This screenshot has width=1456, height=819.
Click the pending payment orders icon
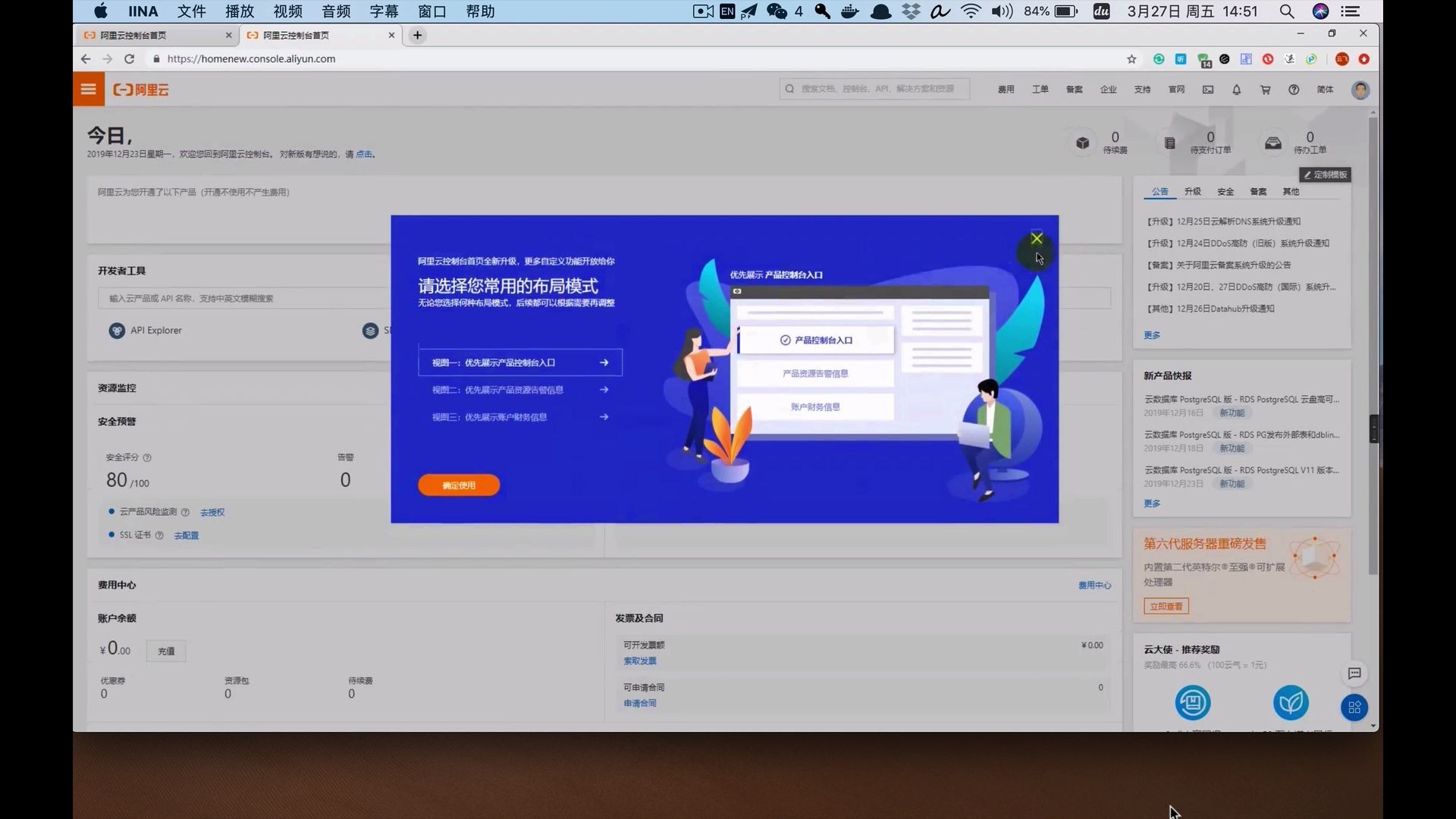[x=1170, y=143]
